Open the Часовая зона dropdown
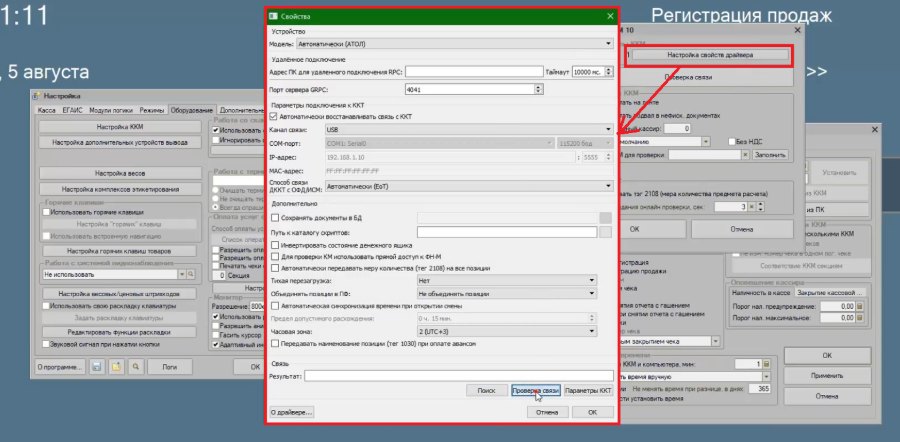The height and width of the screenshot is (442, 900). [x=507, y=331]
